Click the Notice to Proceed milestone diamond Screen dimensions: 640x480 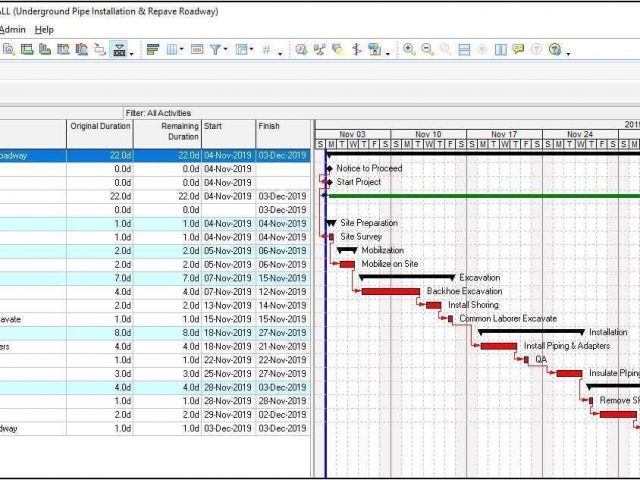click(x=328, y=169)
